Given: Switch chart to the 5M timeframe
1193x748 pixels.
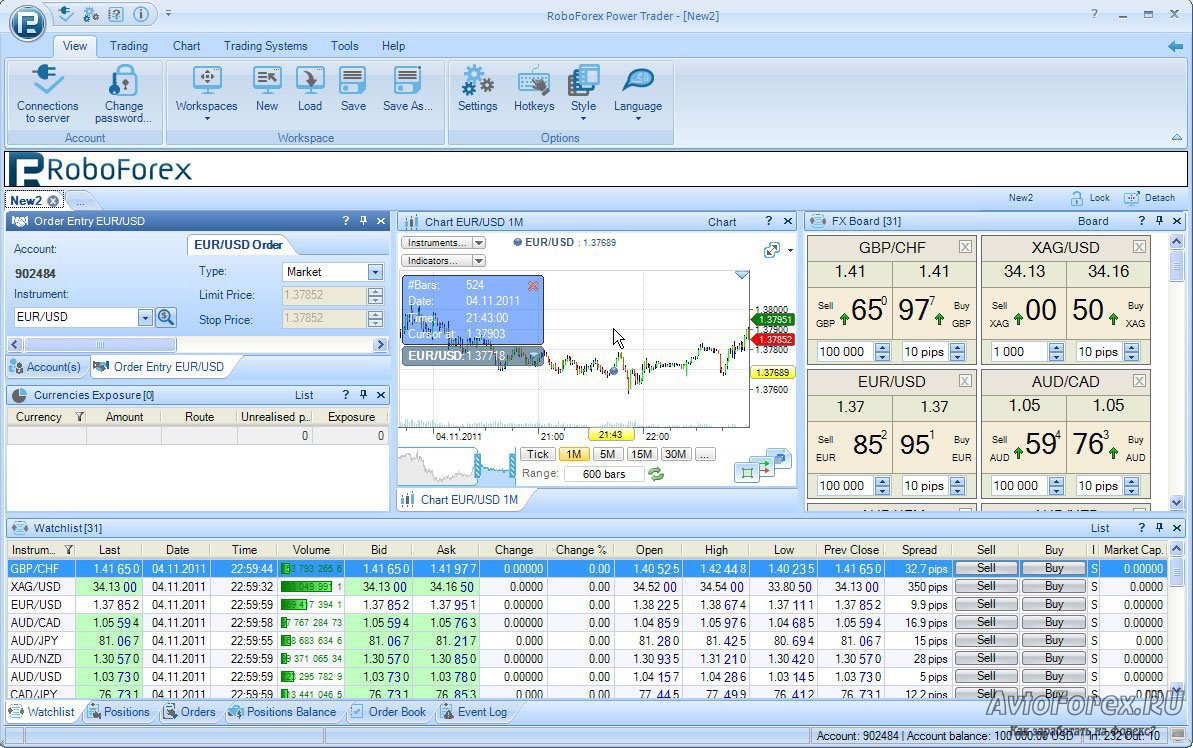Looking at the screenshot, I should point(607,454).
